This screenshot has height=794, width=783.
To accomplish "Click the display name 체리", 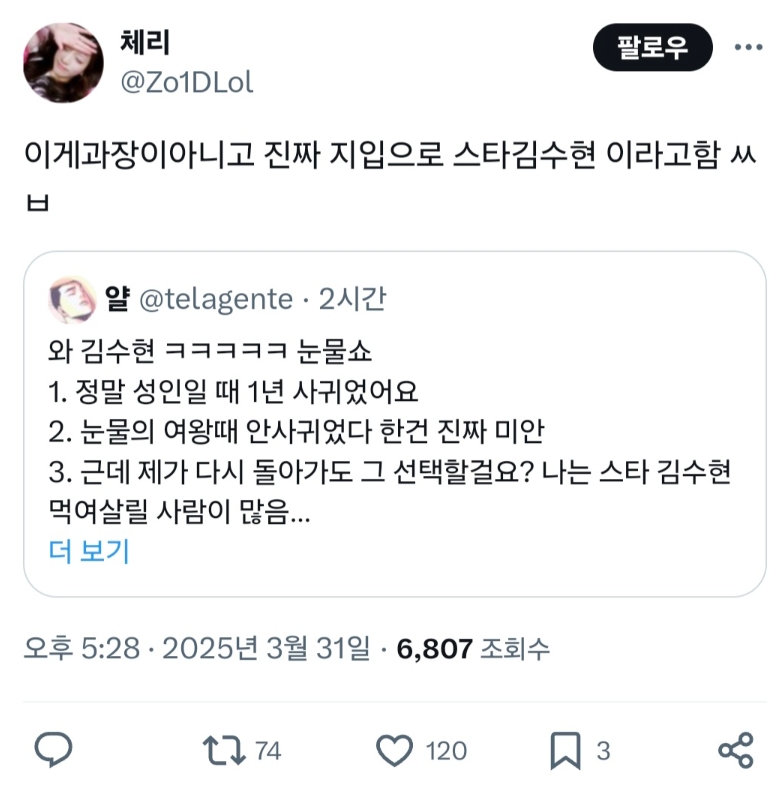I will point(145,42).
